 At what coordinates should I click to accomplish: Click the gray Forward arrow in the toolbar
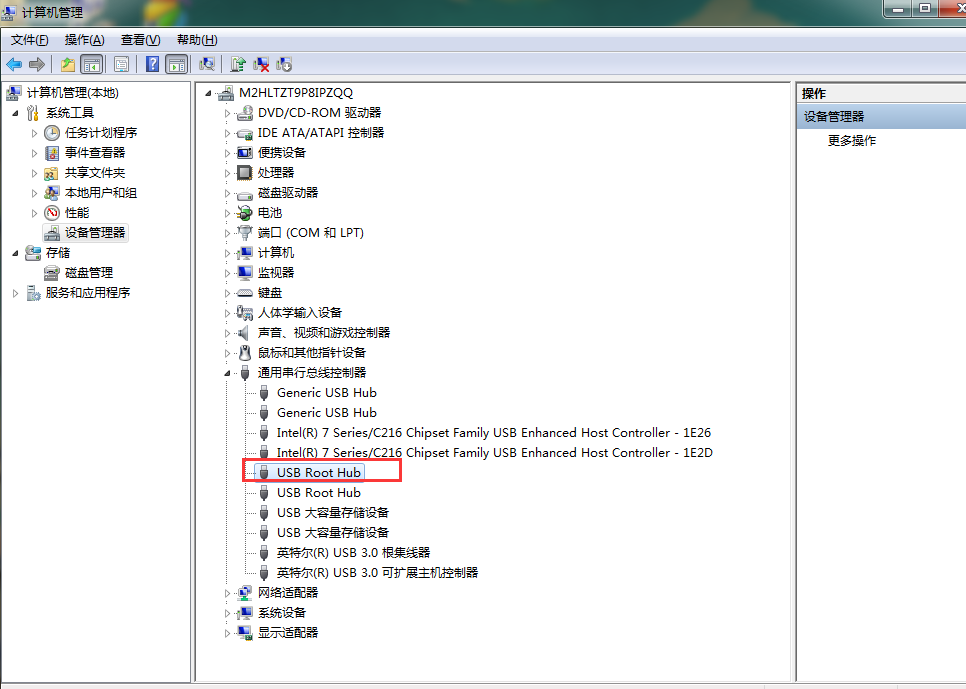point(37,64)
